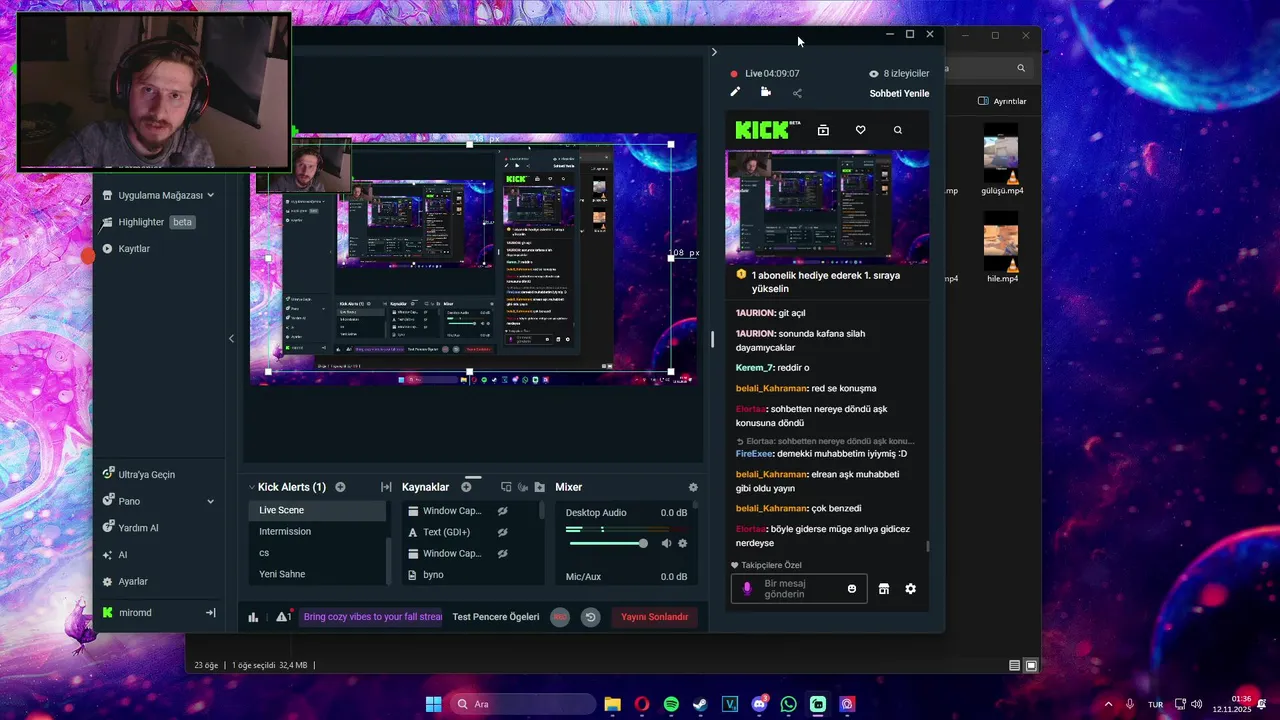Click the cozy vibes promo banner
Screen dimensions: 1280x720
click(x=371, y=617)
